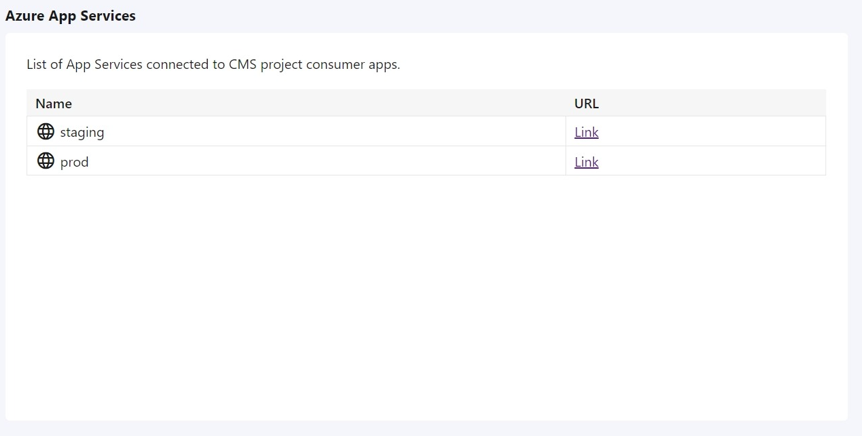Image resolution: width=862 pixels, height=436 pixels.
Task: Click the Azure App Services heading
Action: point(70,16)
